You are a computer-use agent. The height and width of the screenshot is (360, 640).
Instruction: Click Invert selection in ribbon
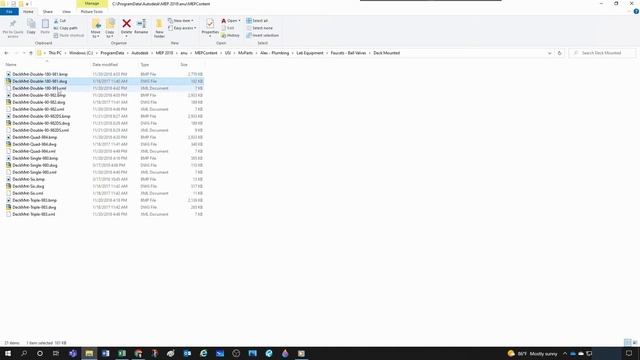pyautogui.click(x=262, y=35)
